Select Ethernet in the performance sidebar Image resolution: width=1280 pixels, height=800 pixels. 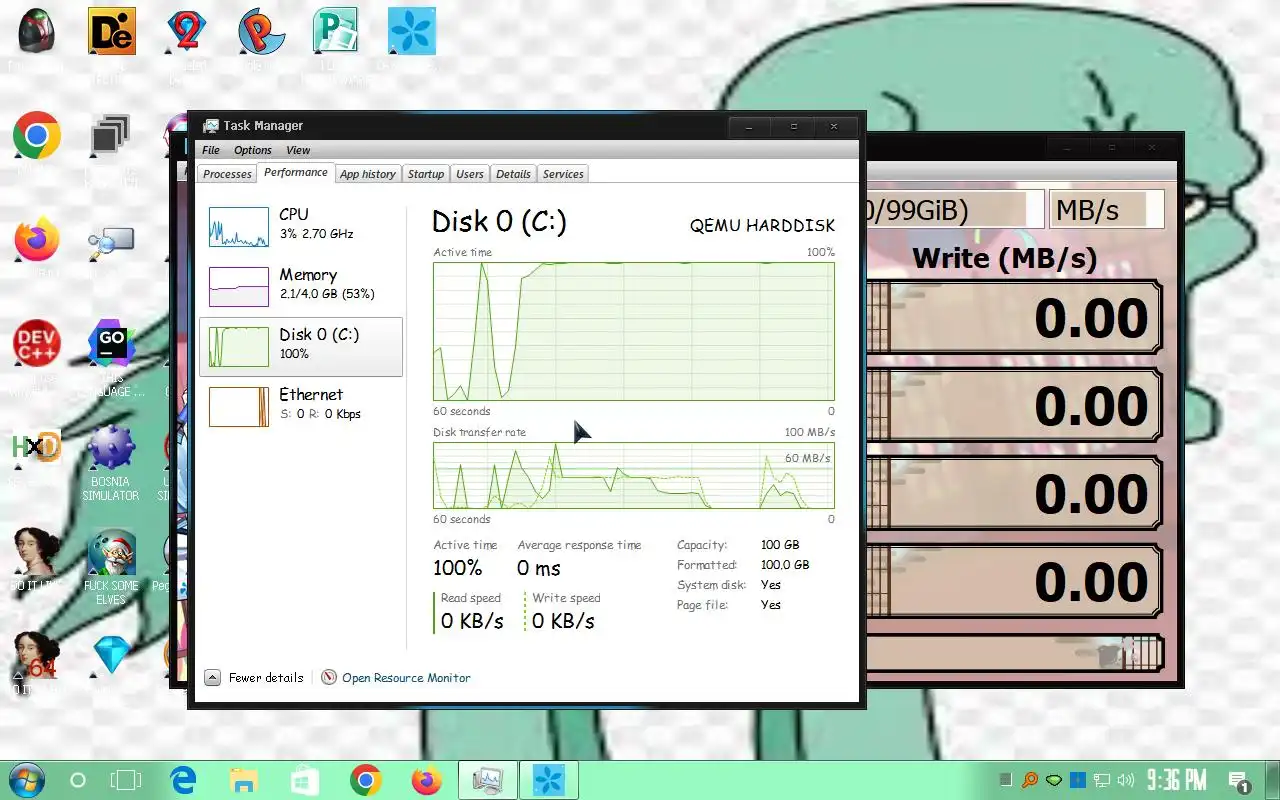tap(301, 407)
